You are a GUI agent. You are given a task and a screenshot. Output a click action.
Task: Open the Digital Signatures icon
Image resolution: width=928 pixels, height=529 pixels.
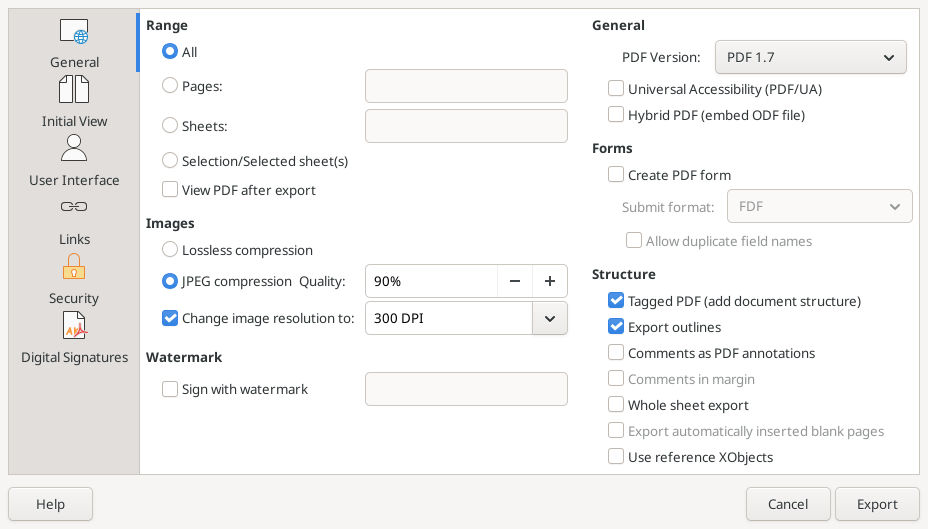[74, 325]
